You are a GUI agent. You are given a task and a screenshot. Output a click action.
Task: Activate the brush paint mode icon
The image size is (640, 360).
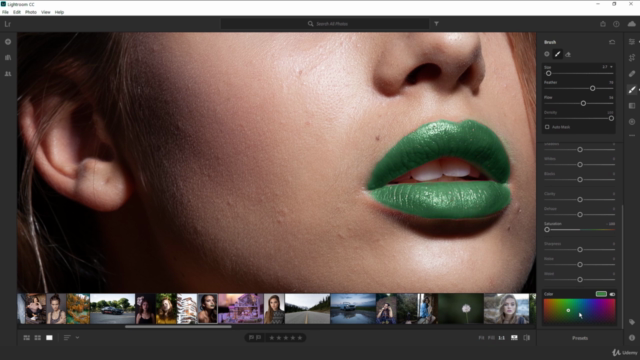(558, 54)
